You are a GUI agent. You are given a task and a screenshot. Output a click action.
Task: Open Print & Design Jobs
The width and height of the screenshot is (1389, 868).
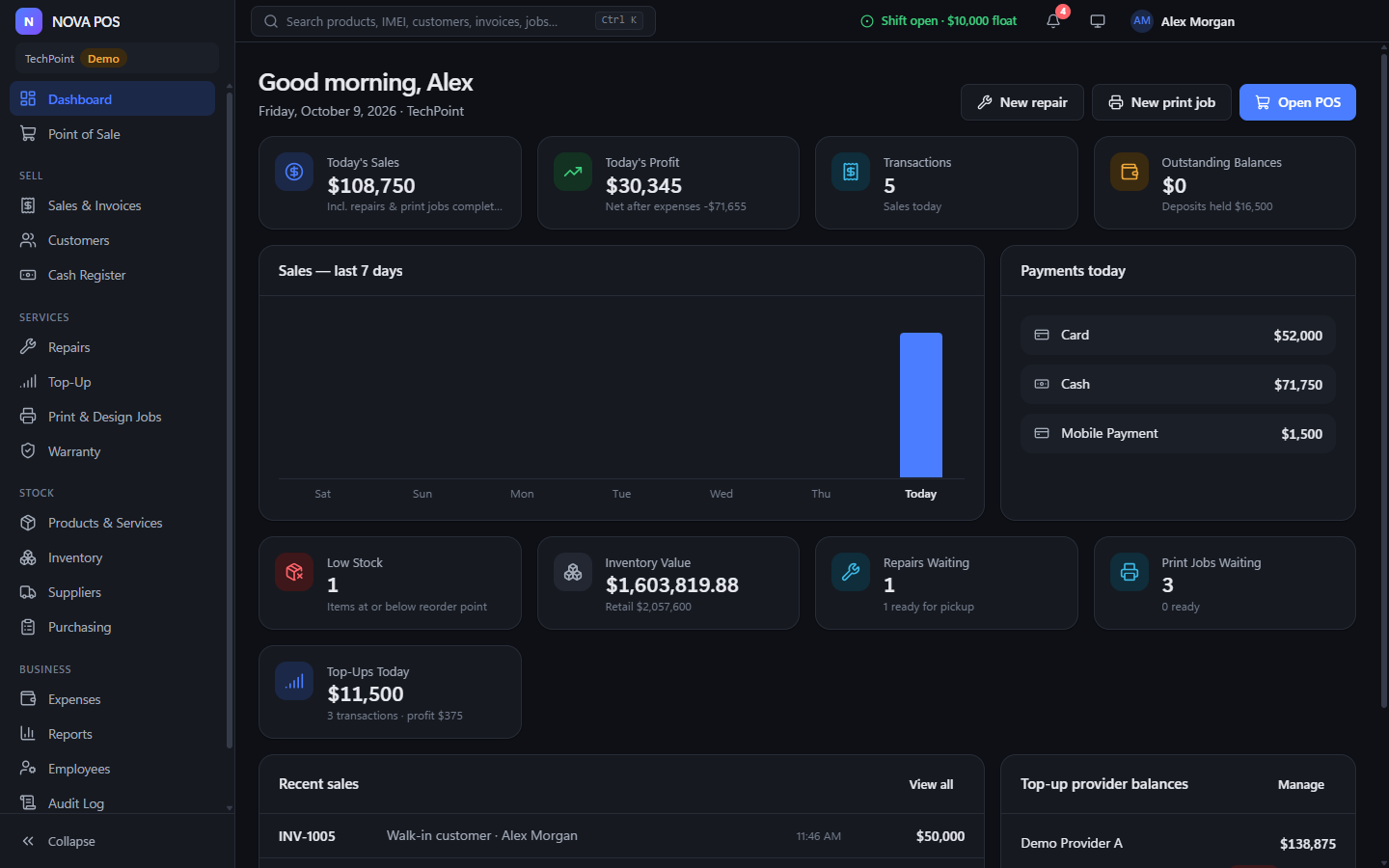click(112, 417)
